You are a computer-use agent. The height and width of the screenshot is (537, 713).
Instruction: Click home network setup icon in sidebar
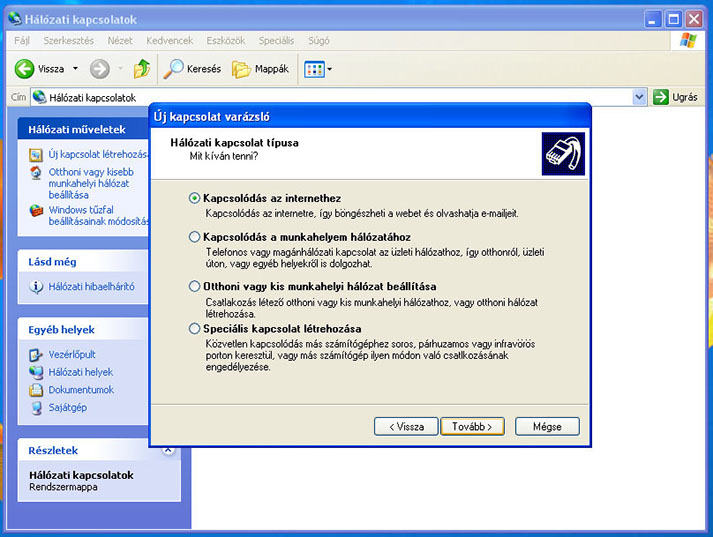[x=35, y=173]
